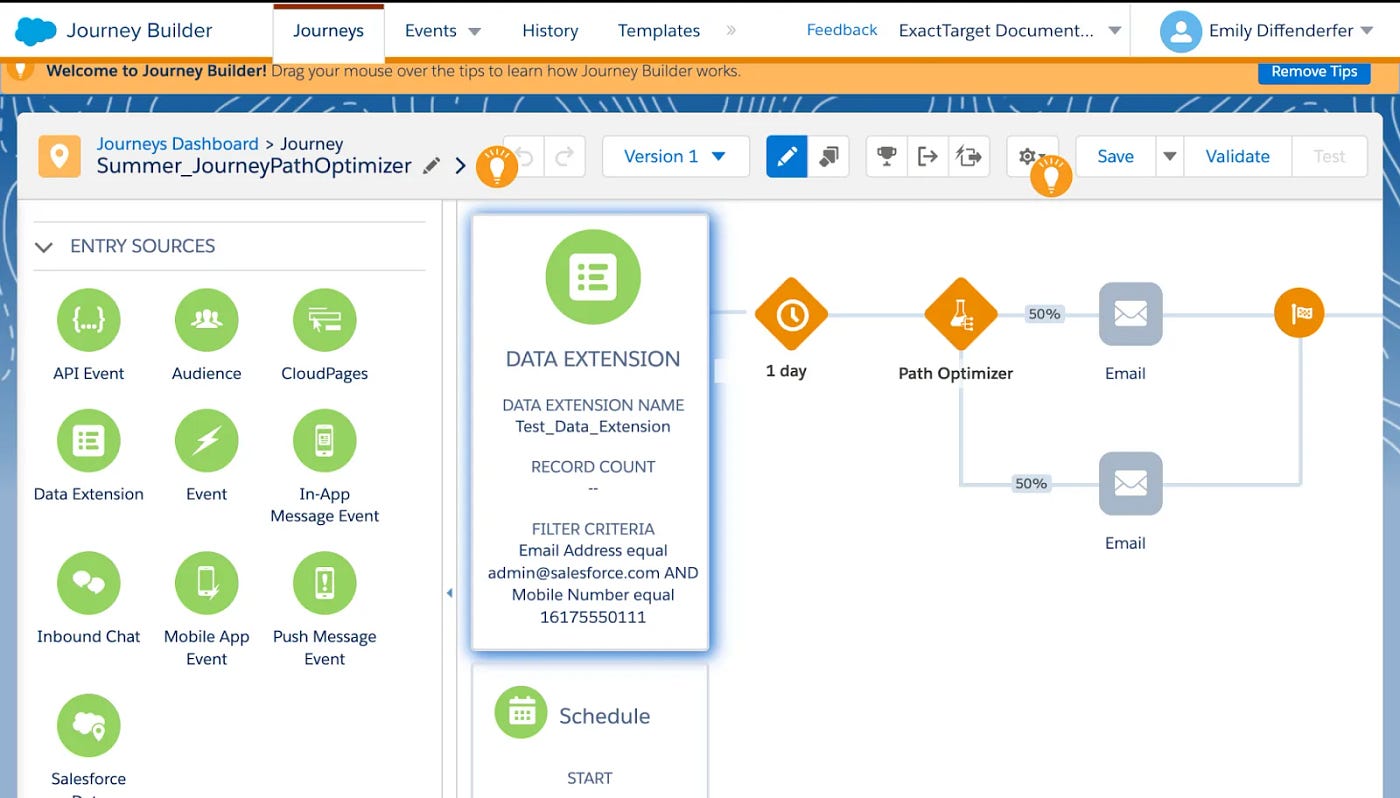
Task: Click the 50% label on the top branch
Action: [1044, 314]
